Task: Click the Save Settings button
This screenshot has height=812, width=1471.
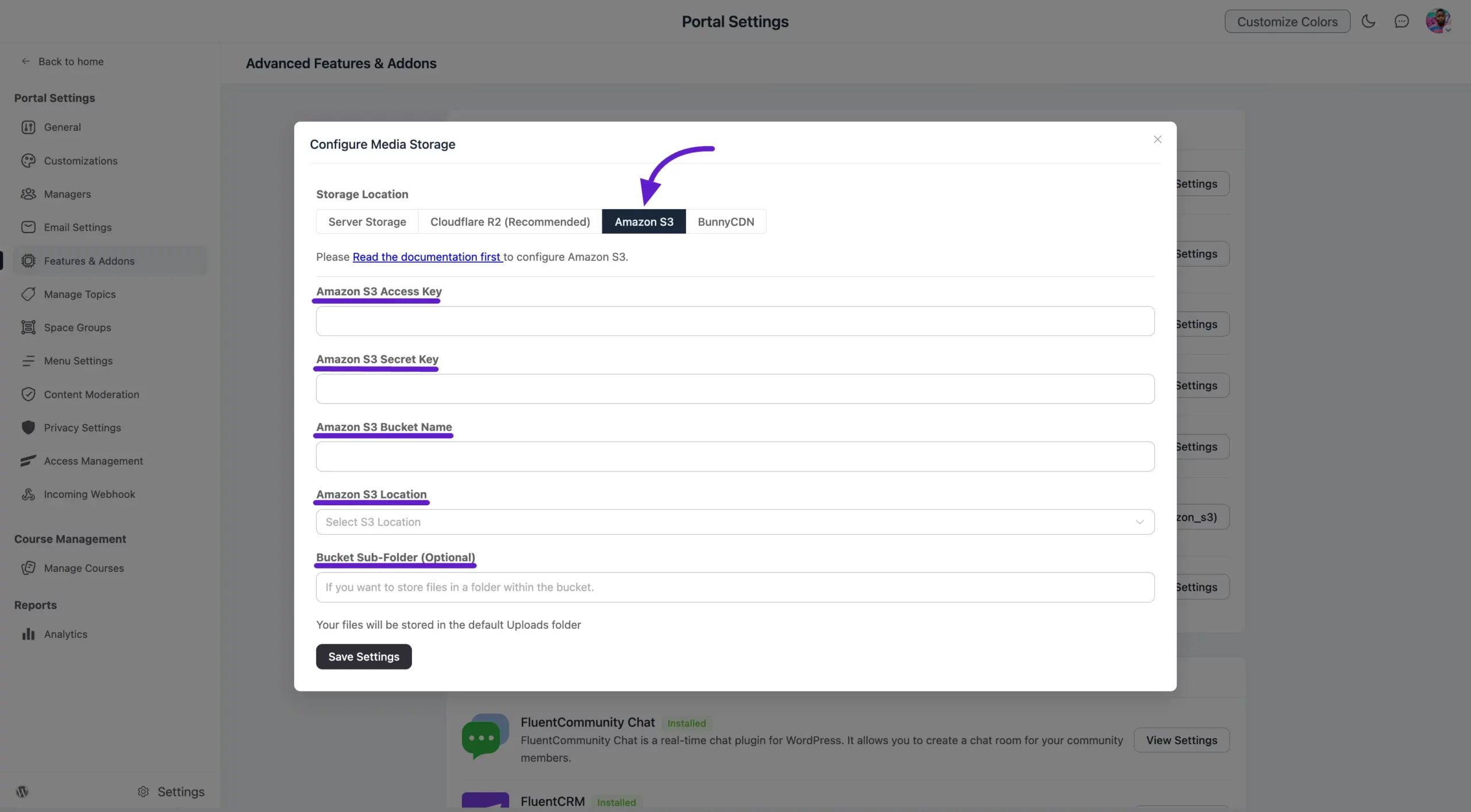Action: [x=364, y=656]
